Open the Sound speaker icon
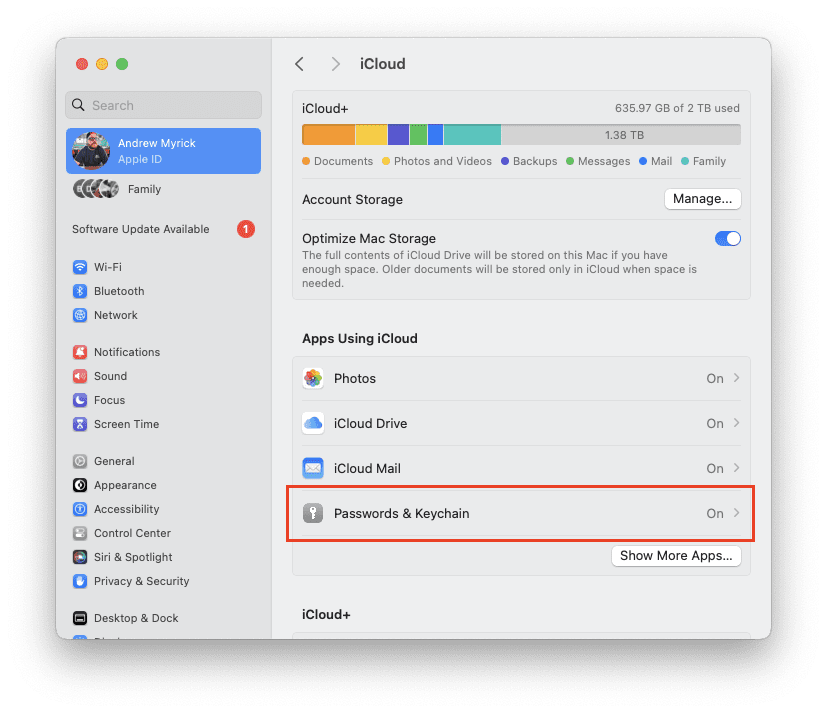Viewport: 827px width, 713px height. (x=80, y=376)
